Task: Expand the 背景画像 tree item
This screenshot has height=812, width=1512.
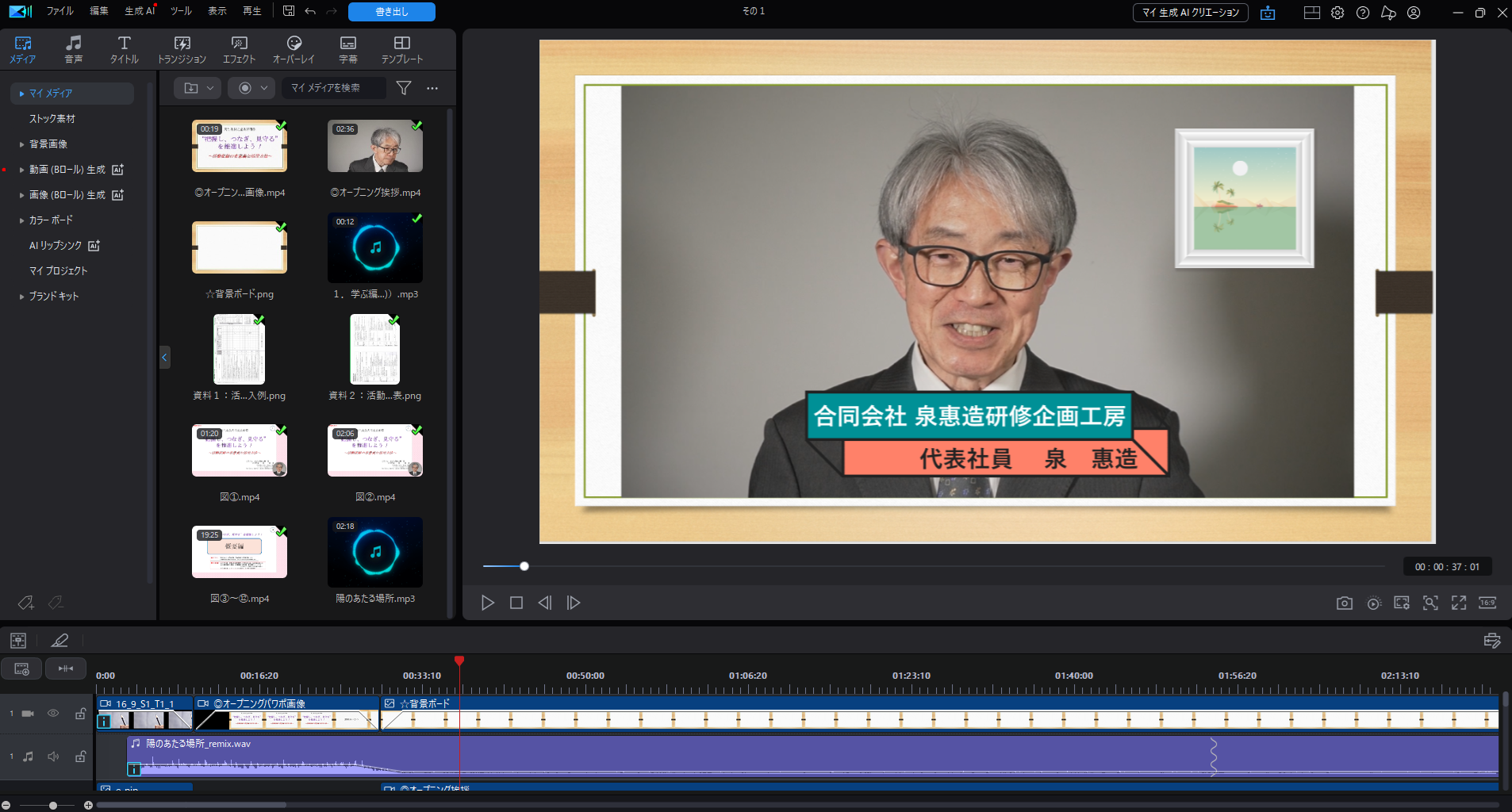Action: point(21,144)
